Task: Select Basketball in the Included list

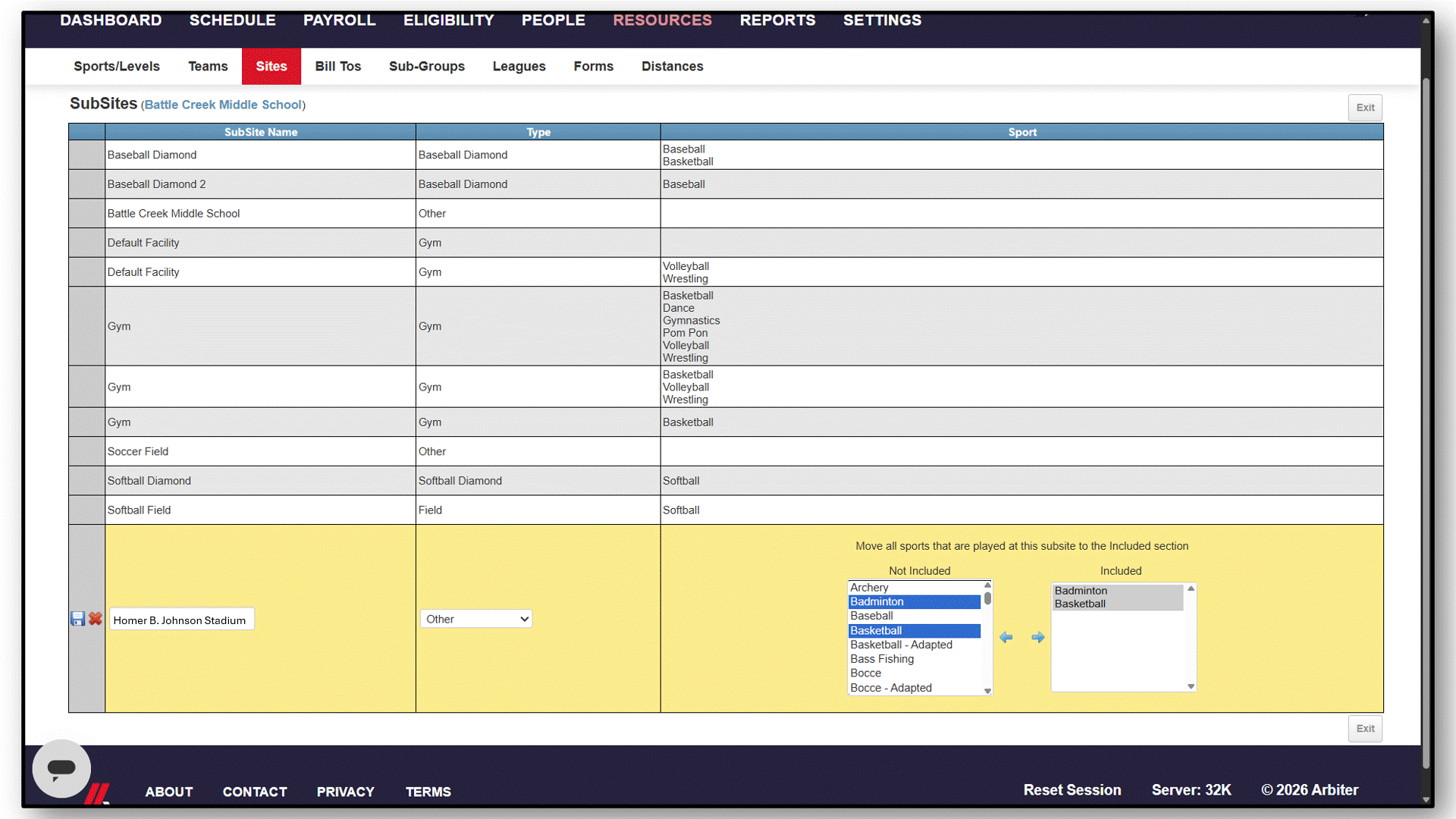Action: 1118,604
